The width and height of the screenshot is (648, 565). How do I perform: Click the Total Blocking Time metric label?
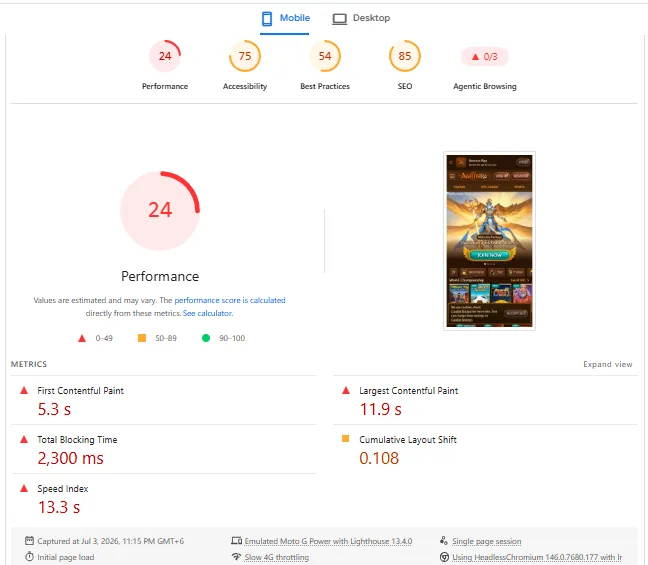[77, 440]
